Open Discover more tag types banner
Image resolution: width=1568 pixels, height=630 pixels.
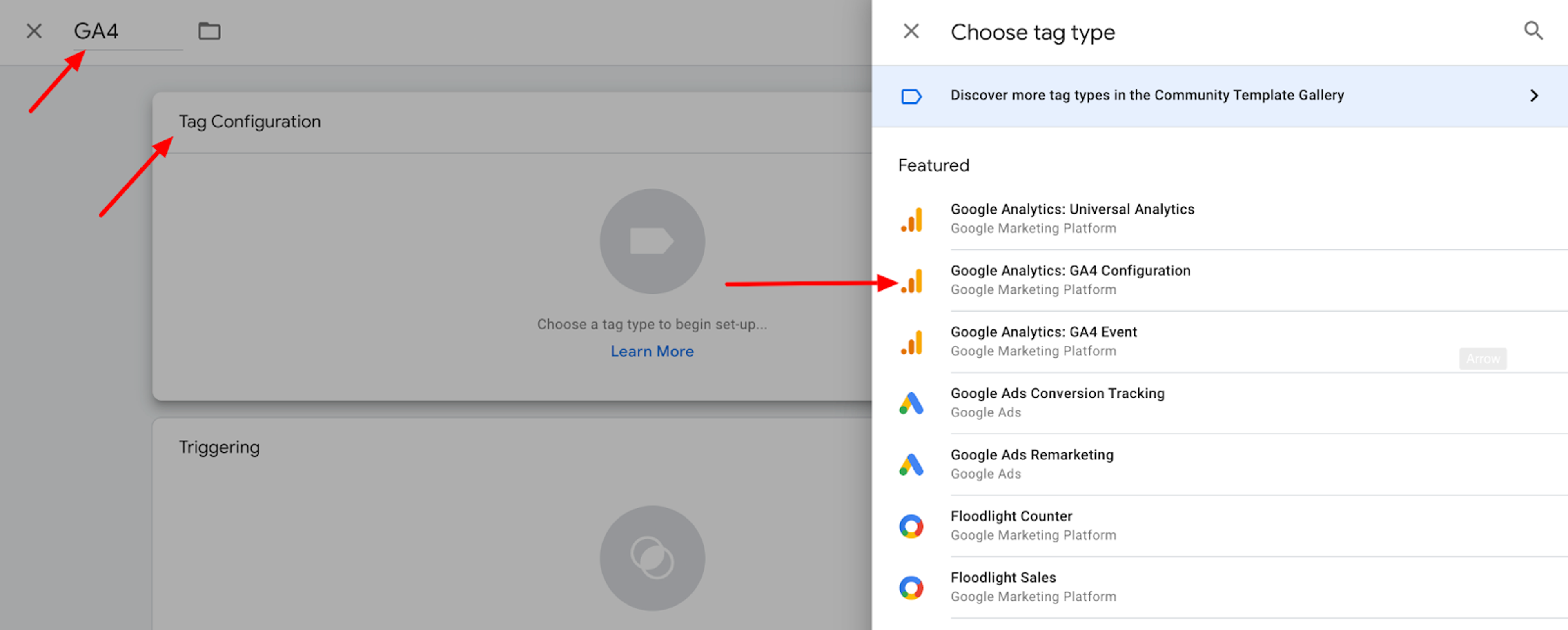1219,96
